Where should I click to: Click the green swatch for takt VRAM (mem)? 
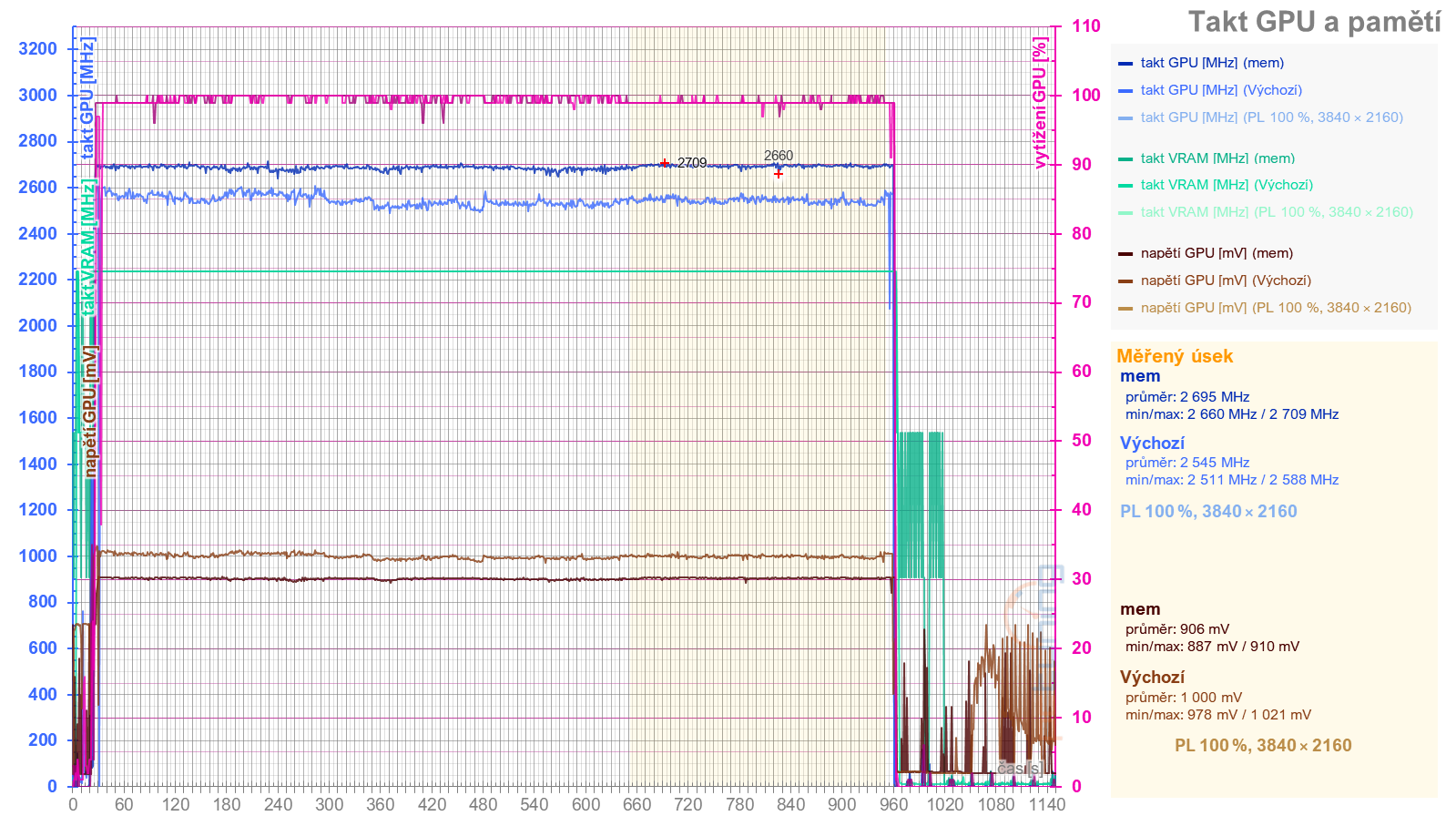click(x=1125, y=159)
